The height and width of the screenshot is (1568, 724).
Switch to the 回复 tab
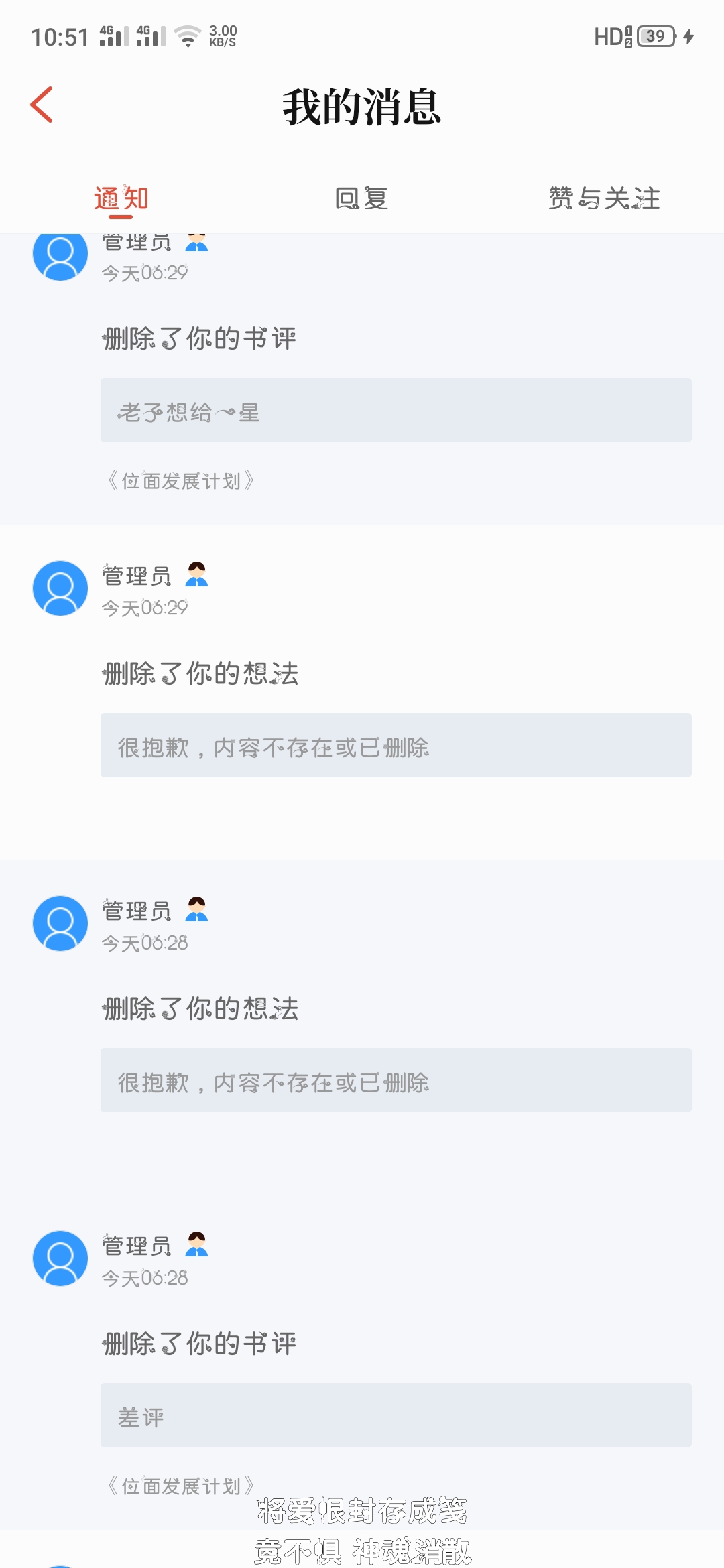pos(361,198)
